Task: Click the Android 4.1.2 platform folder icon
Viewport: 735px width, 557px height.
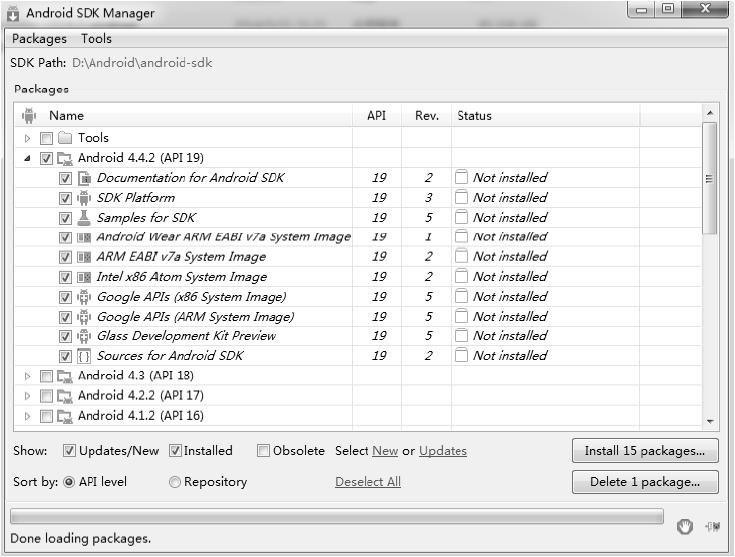Action: point(65,416)
